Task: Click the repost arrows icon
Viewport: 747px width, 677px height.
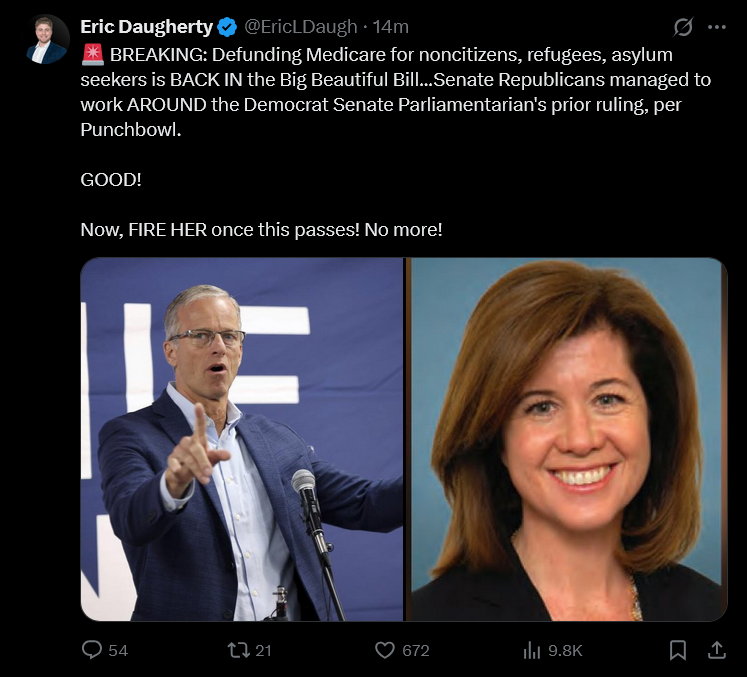Action: 239,650
